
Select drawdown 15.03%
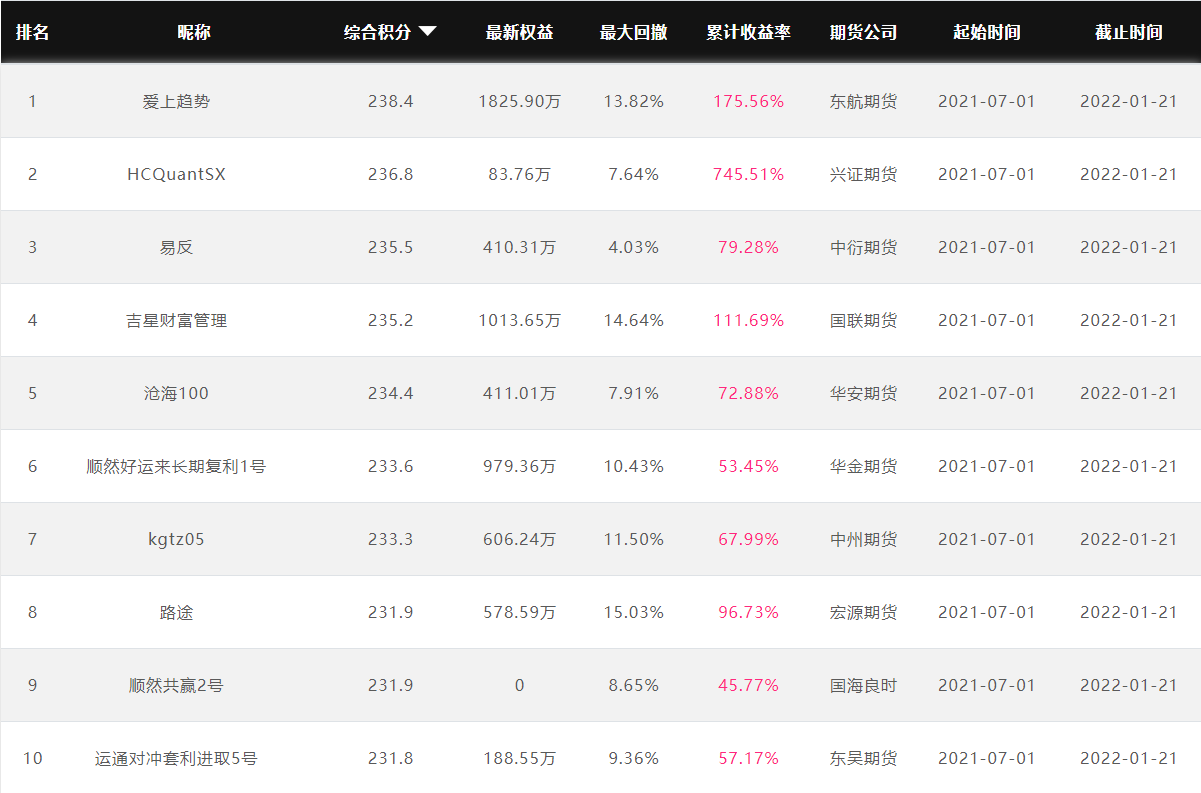[x=633, y=612]
